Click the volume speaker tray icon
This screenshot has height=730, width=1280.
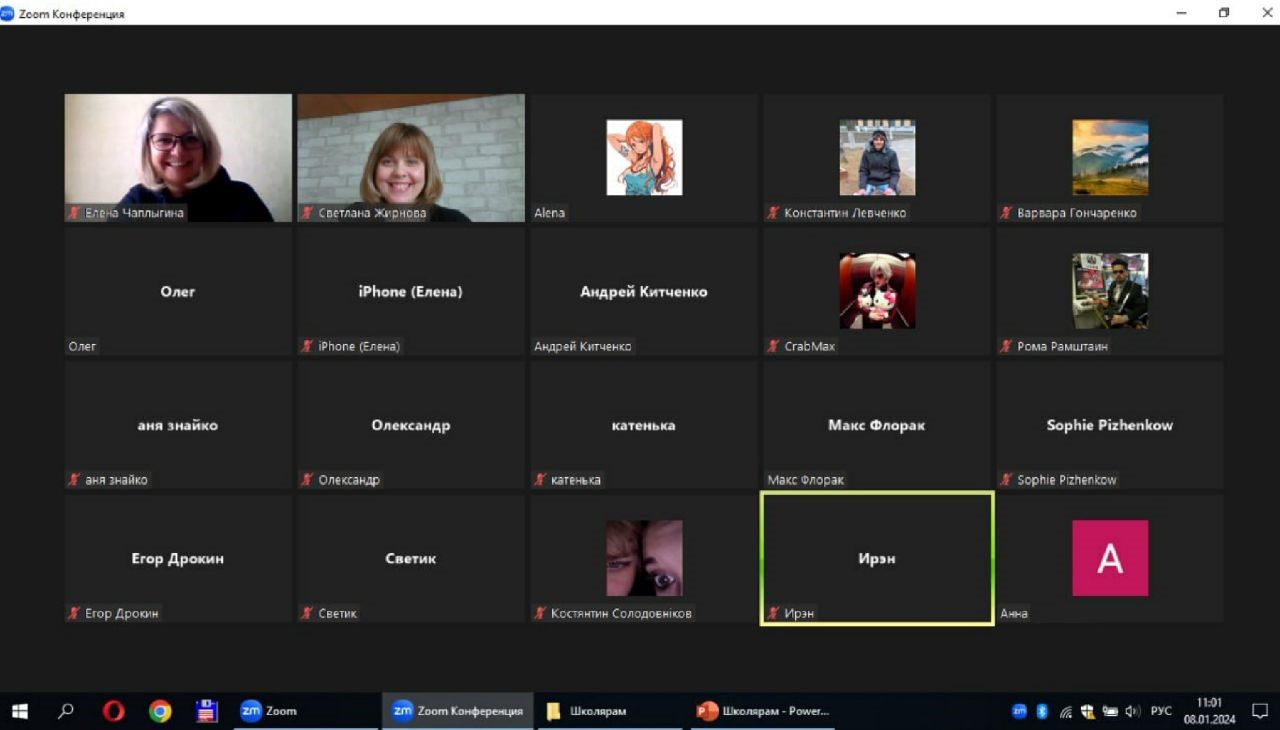click(x=1132, y=711)
